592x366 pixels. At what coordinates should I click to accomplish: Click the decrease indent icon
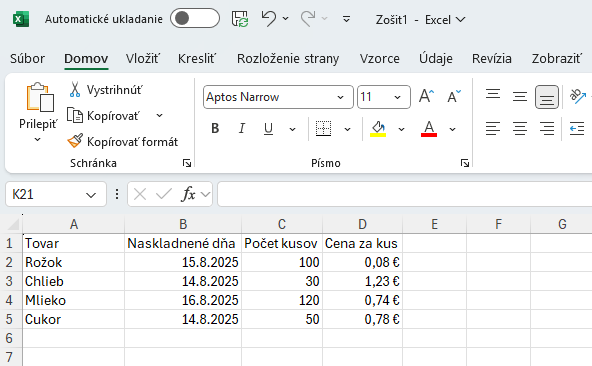point(577,129)
